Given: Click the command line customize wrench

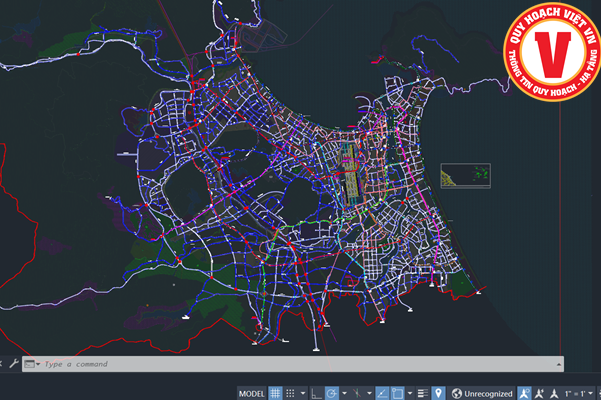Looking at the screenshot, I should (13, 365).
